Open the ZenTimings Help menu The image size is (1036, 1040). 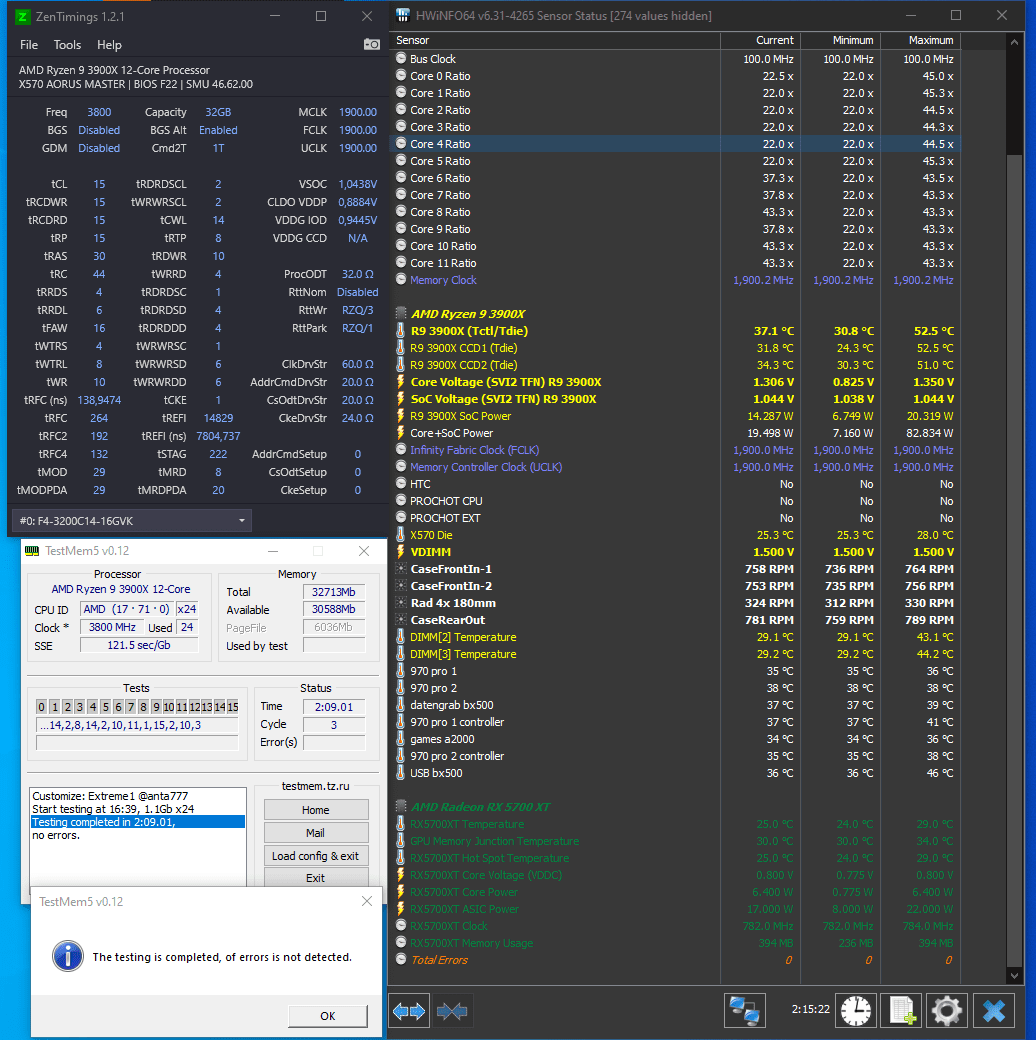coord(109,44)
